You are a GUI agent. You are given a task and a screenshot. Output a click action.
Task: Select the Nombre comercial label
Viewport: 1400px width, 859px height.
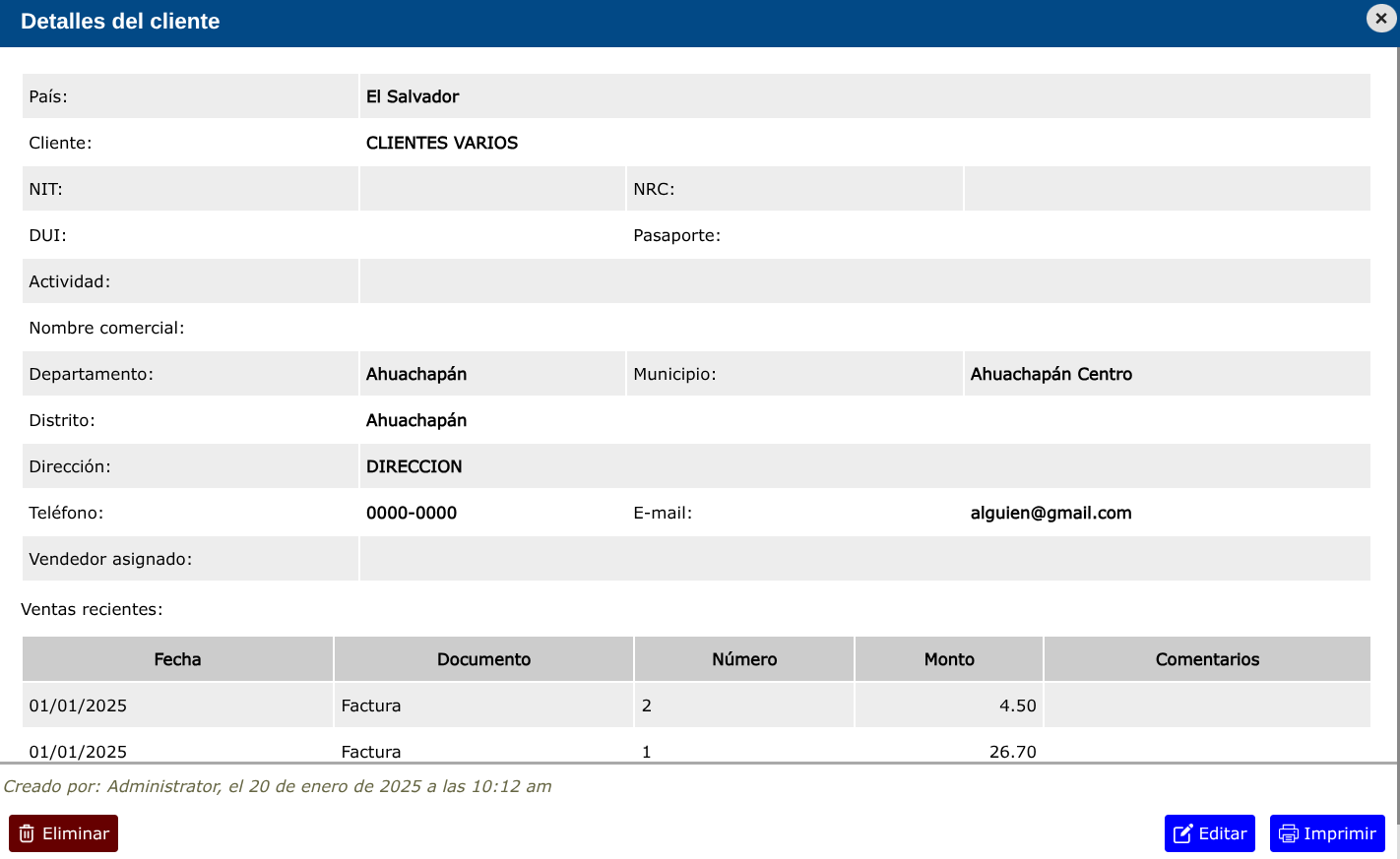[106, 328]
